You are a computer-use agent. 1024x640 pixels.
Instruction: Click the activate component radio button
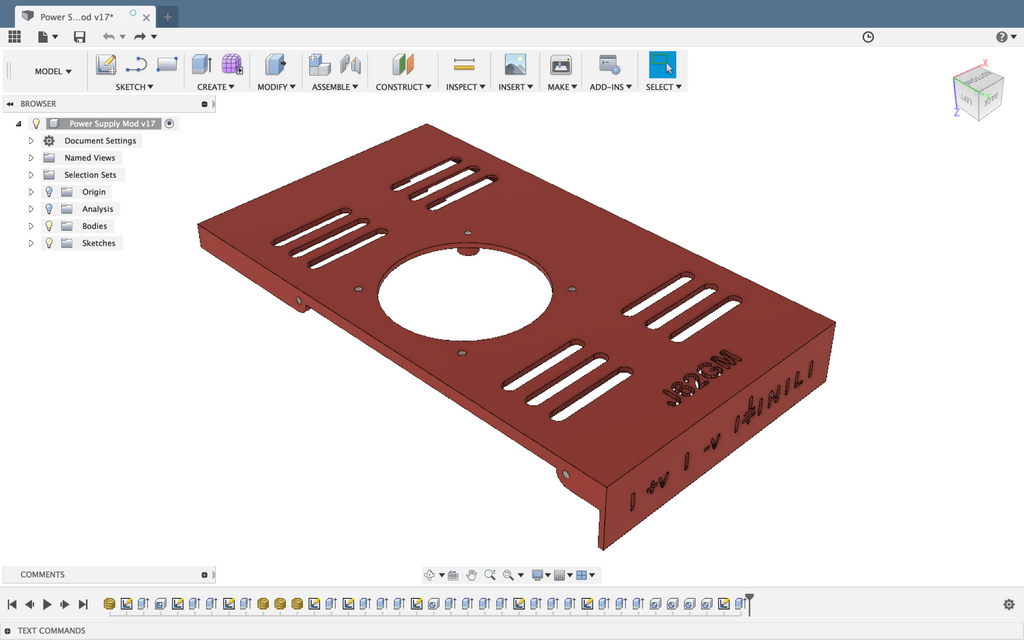click(x=169, y=123)
